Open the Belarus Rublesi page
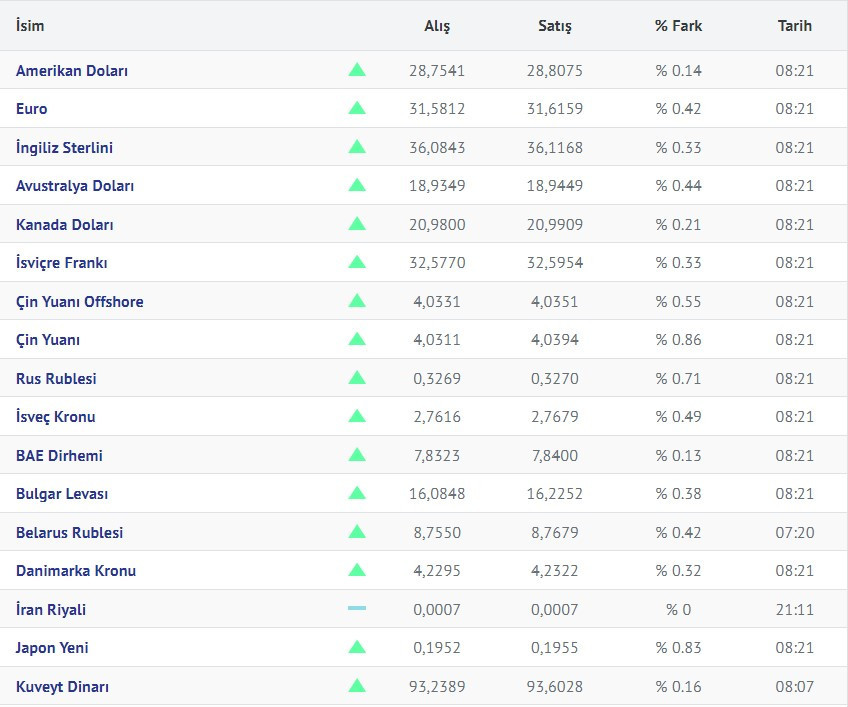The image size is (848, 707). pos(69,533)
